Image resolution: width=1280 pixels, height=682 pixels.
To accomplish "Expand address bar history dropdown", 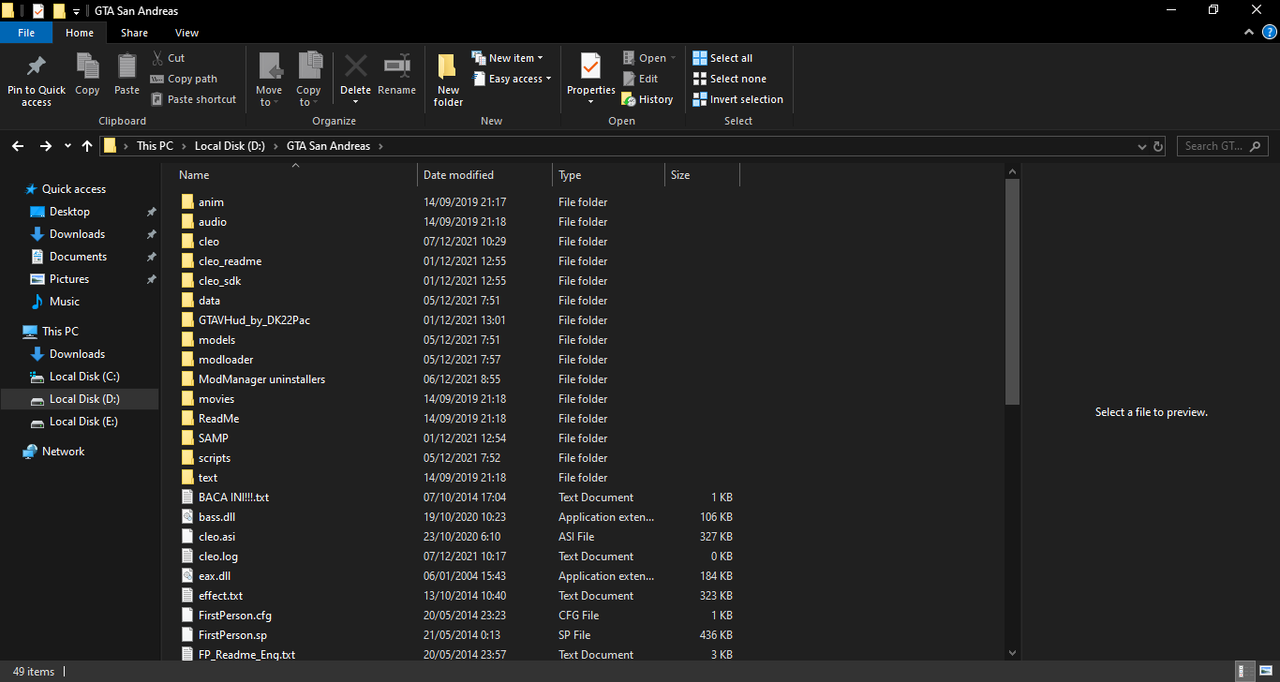I will click(x=1143, y=146).
